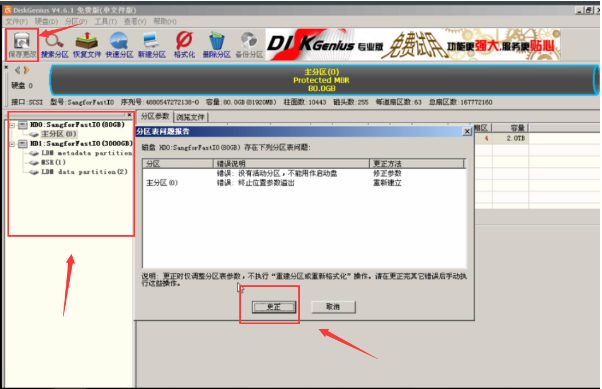602x389 pixels.
Task: Collapse the HD0:SangforFastIO(80GB) tree node
Action: (x=12, y=125)
